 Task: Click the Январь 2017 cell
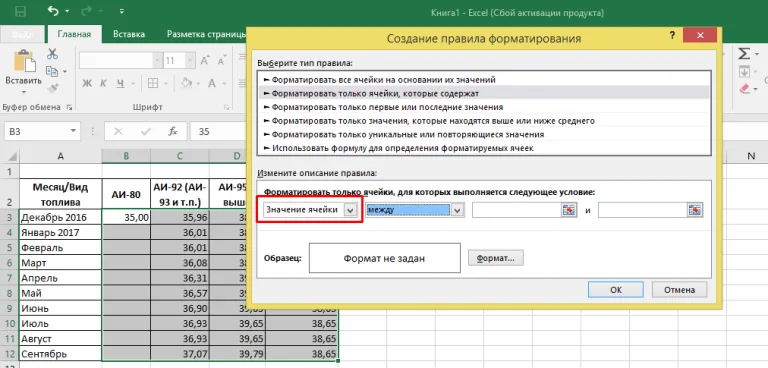point(60,232)
